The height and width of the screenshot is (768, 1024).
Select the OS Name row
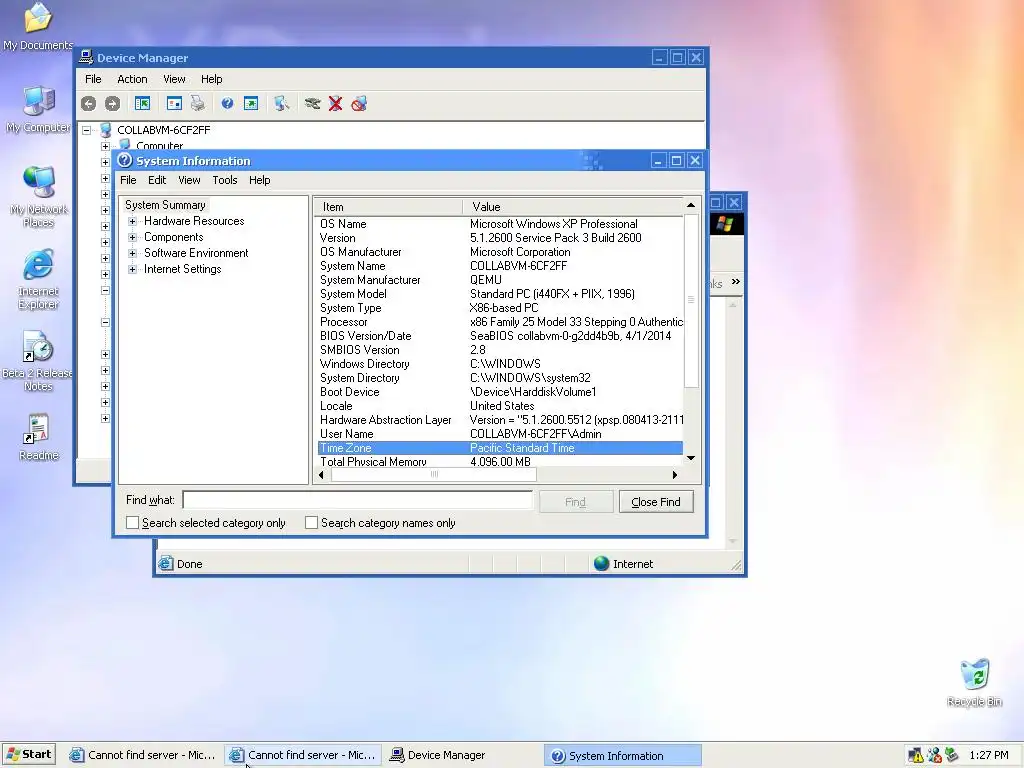(x=500, y=224)
